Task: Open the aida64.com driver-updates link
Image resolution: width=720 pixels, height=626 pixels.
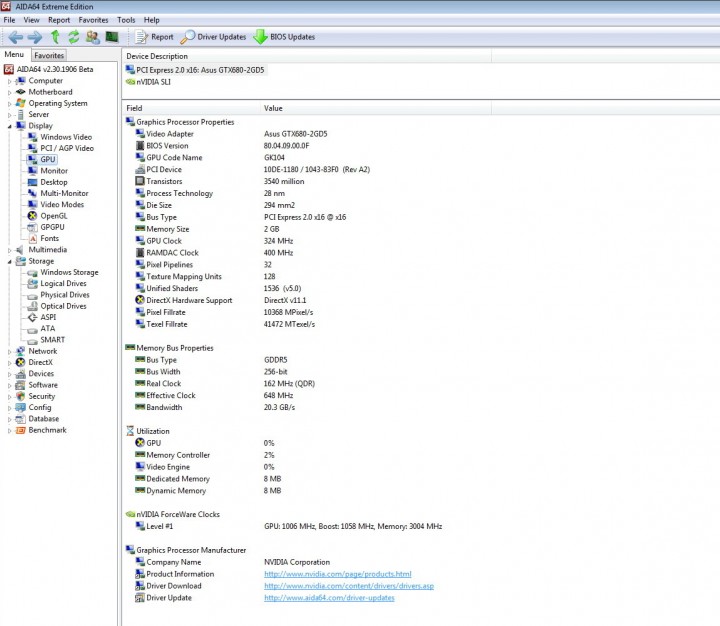Action: (x=329, y=598)
